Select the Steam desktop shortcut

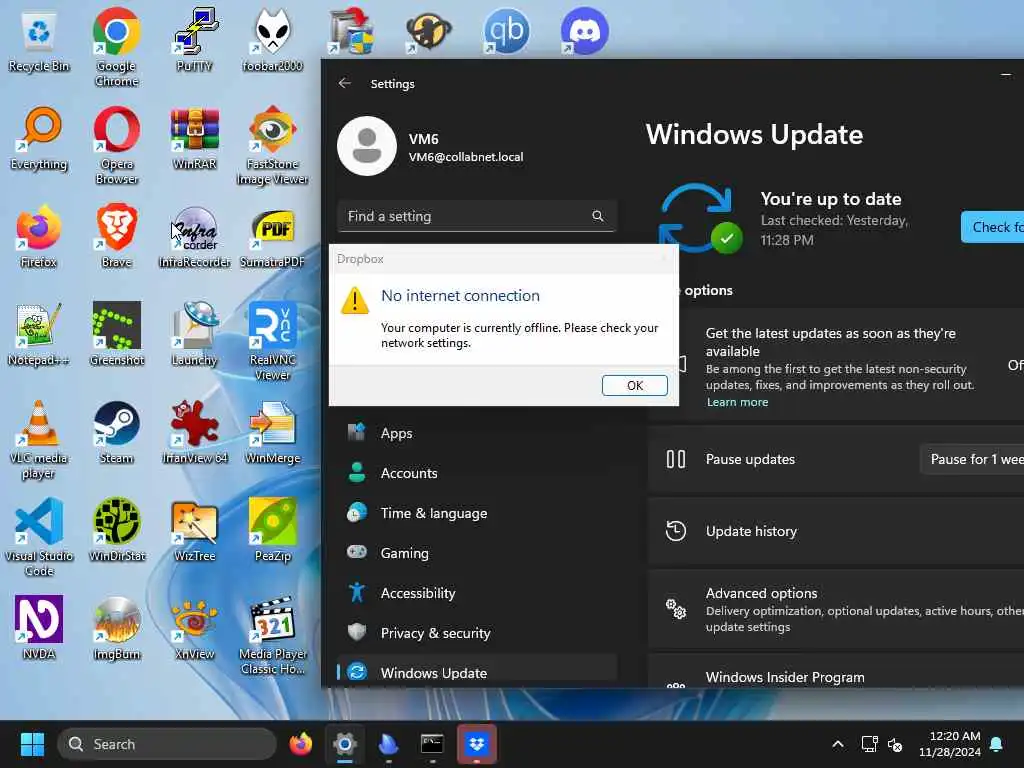(x=116, y=432)
